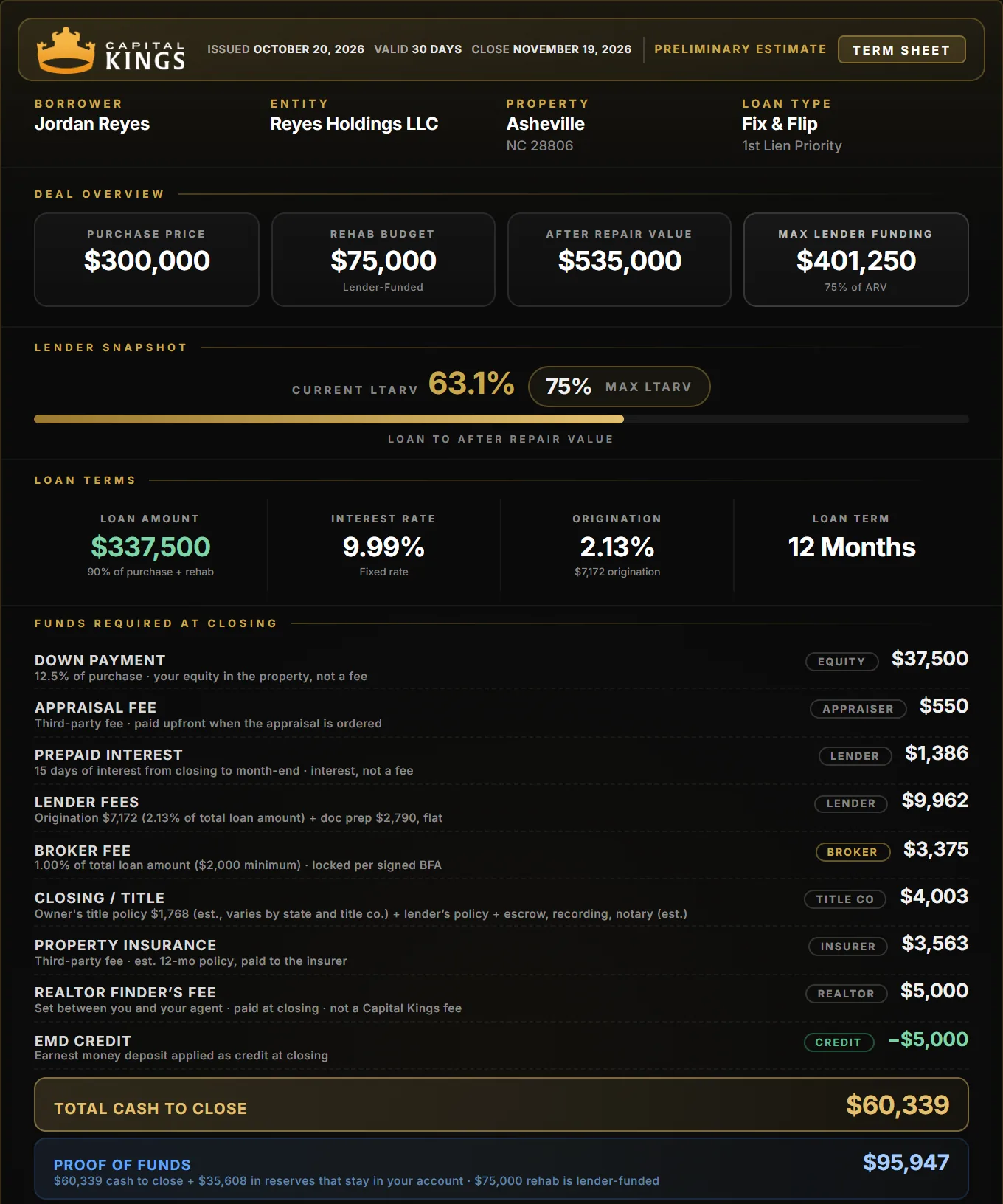Click the green CREDIT tag
The height and width of the screenshot is (1204, 1003).
coord(839,1042)
